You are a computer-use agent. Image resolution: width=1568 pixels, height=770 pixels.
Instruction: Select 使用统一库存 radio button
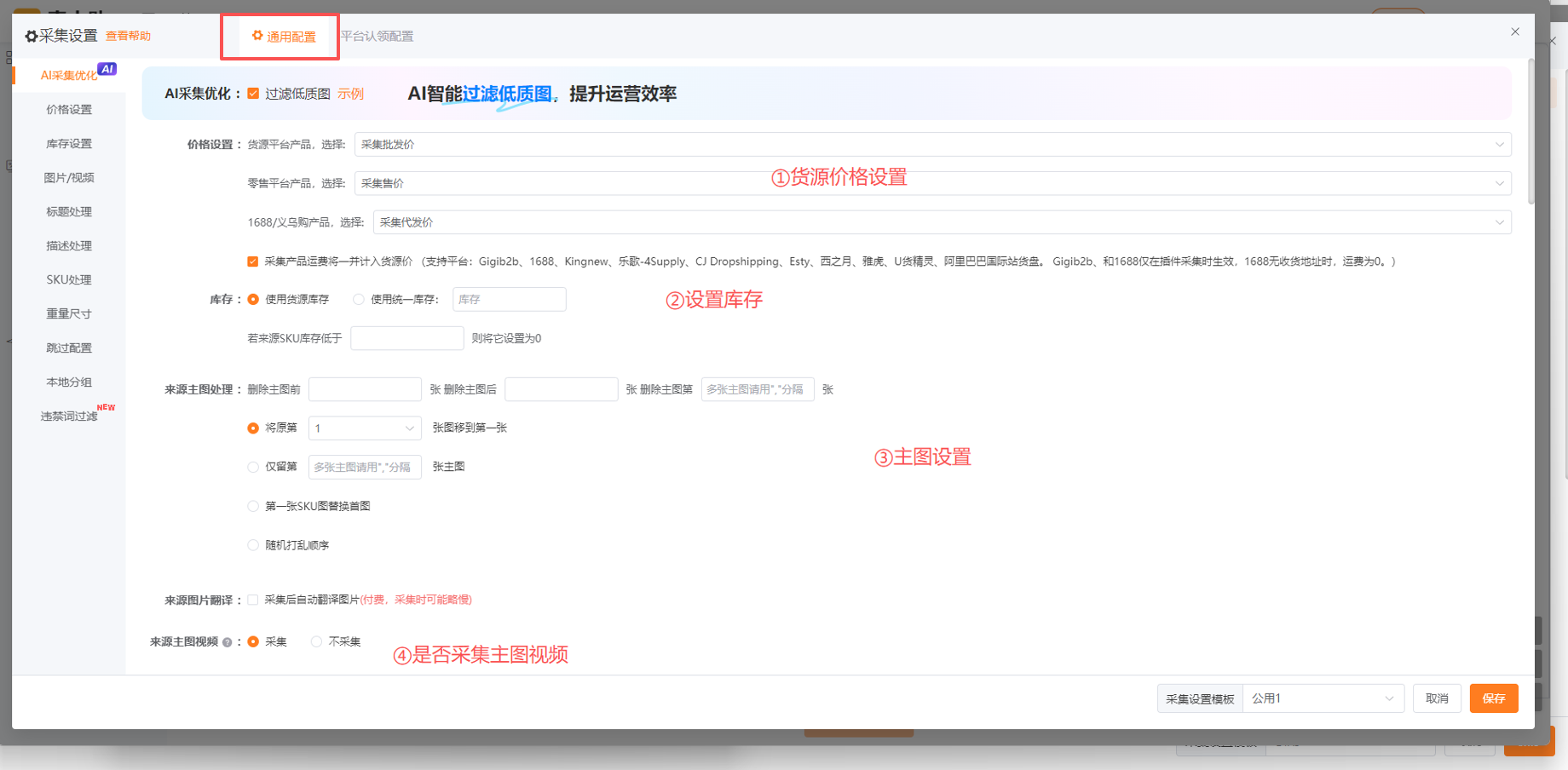359,299
